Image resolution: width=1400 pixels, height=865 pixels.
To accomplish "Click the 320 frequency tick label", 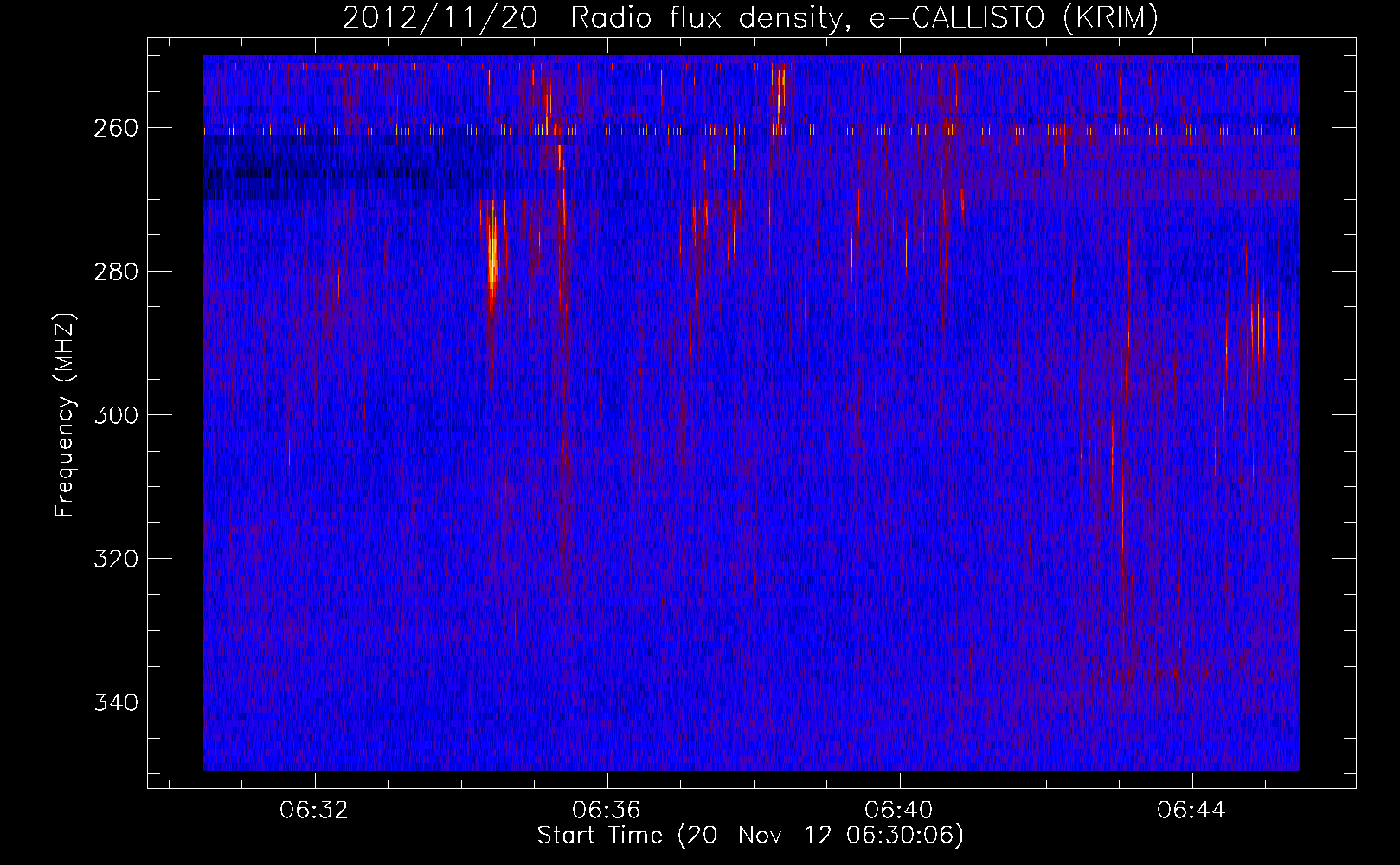I will (x=115, y=559).
